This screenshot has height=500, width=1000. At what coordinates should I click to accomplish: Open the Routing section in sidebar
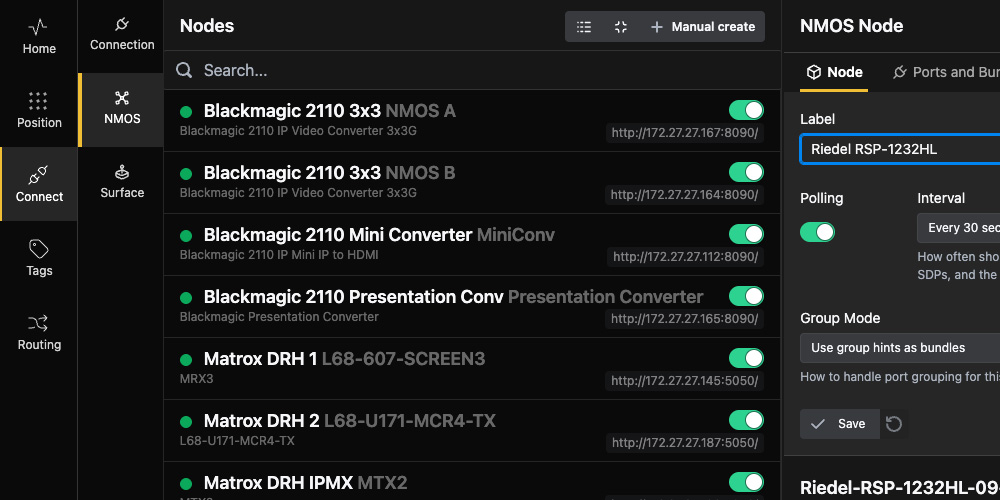[39, 332]
